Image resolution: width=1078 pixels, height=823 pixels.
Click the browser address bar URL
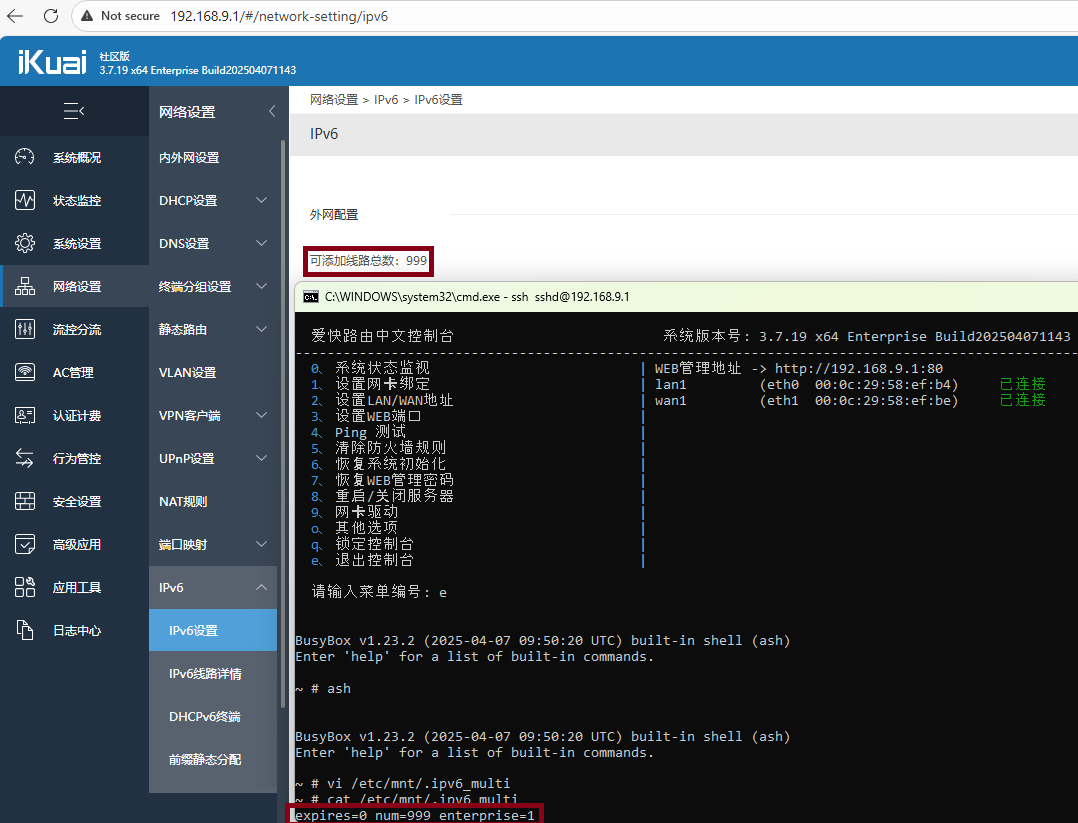click(x=279, y=16)
